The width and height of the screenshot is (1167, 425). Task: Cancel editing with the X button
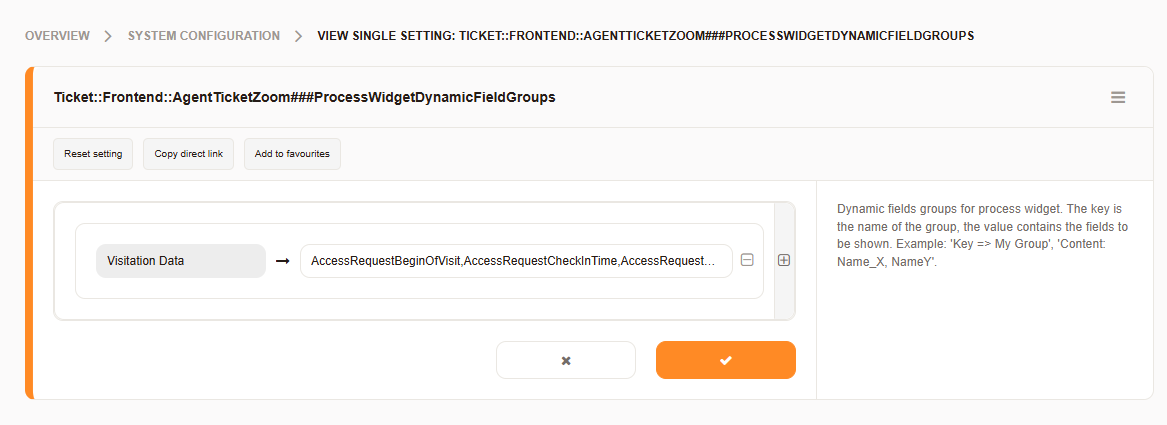pos(566,360)
